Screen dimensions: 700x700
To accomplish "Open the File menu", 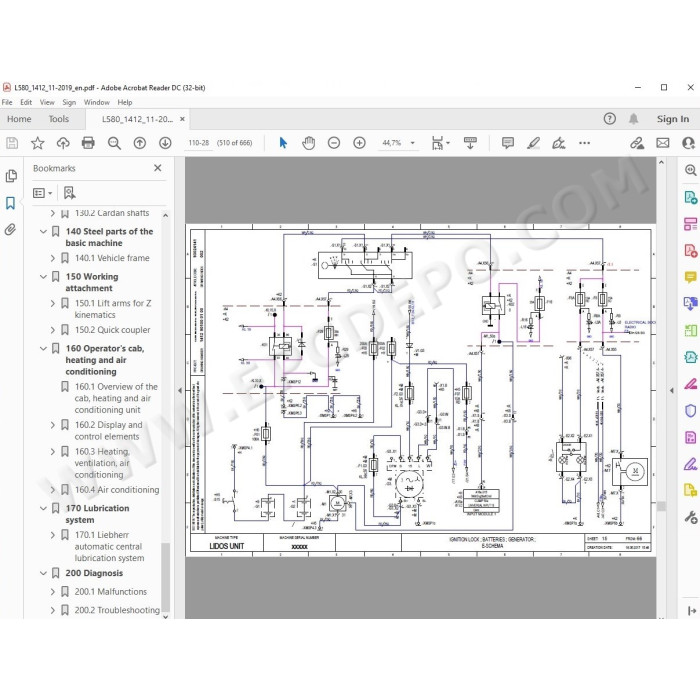I will click(x=7, y=102).
